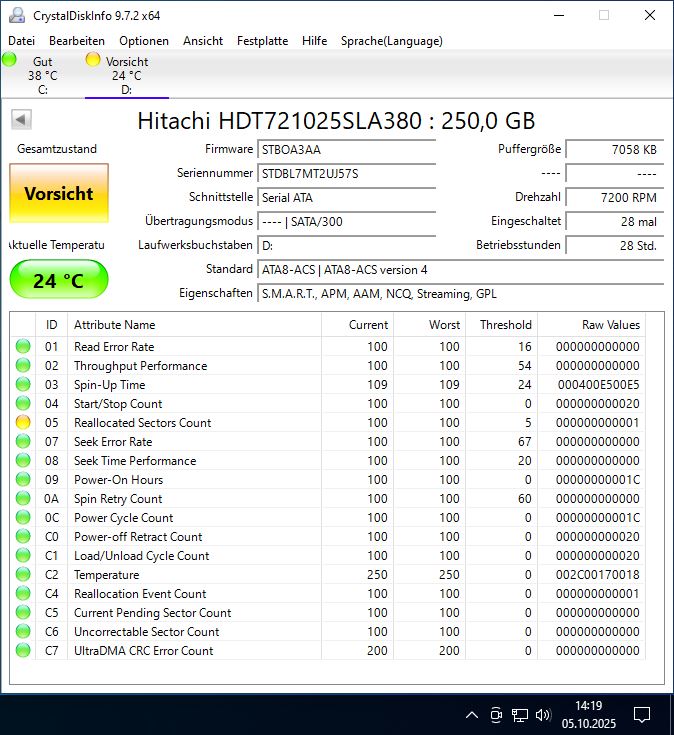674x735 pixels.
Task: Click the Gesamtzustand label
Action: coord(57,149)
